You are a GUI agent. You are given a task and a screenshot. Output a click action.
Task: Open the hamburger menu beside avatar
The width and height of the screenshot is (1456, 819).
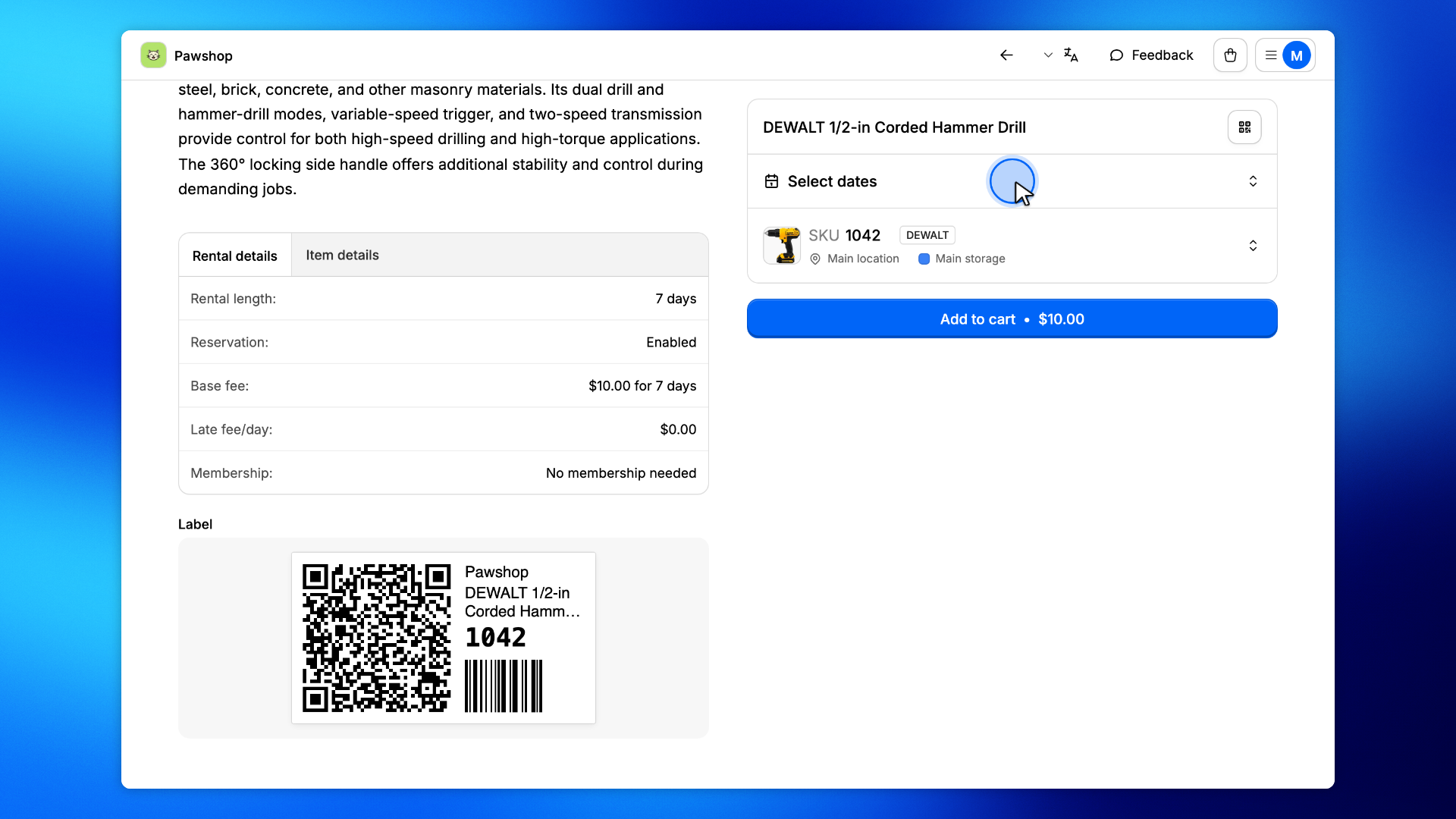pyautogui.click(x=1271, y=55)
